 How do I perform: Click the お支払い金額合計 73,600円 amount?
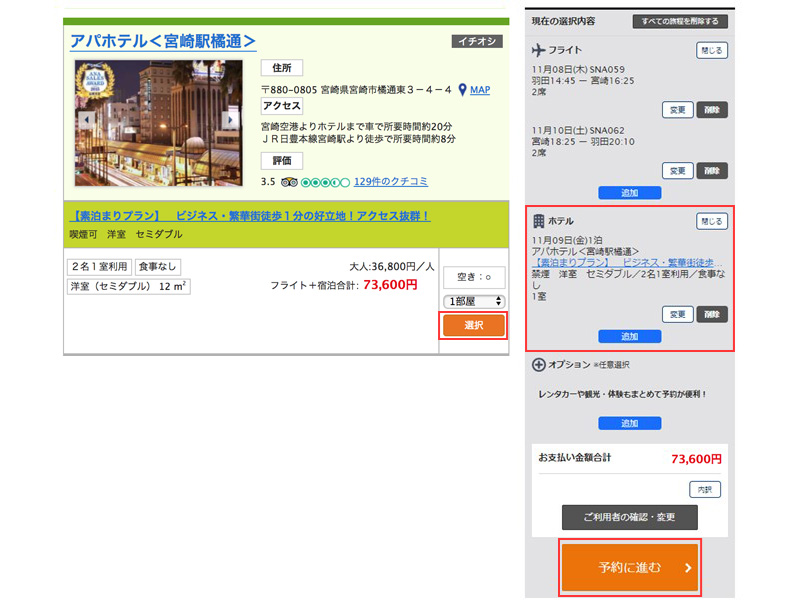696,459
